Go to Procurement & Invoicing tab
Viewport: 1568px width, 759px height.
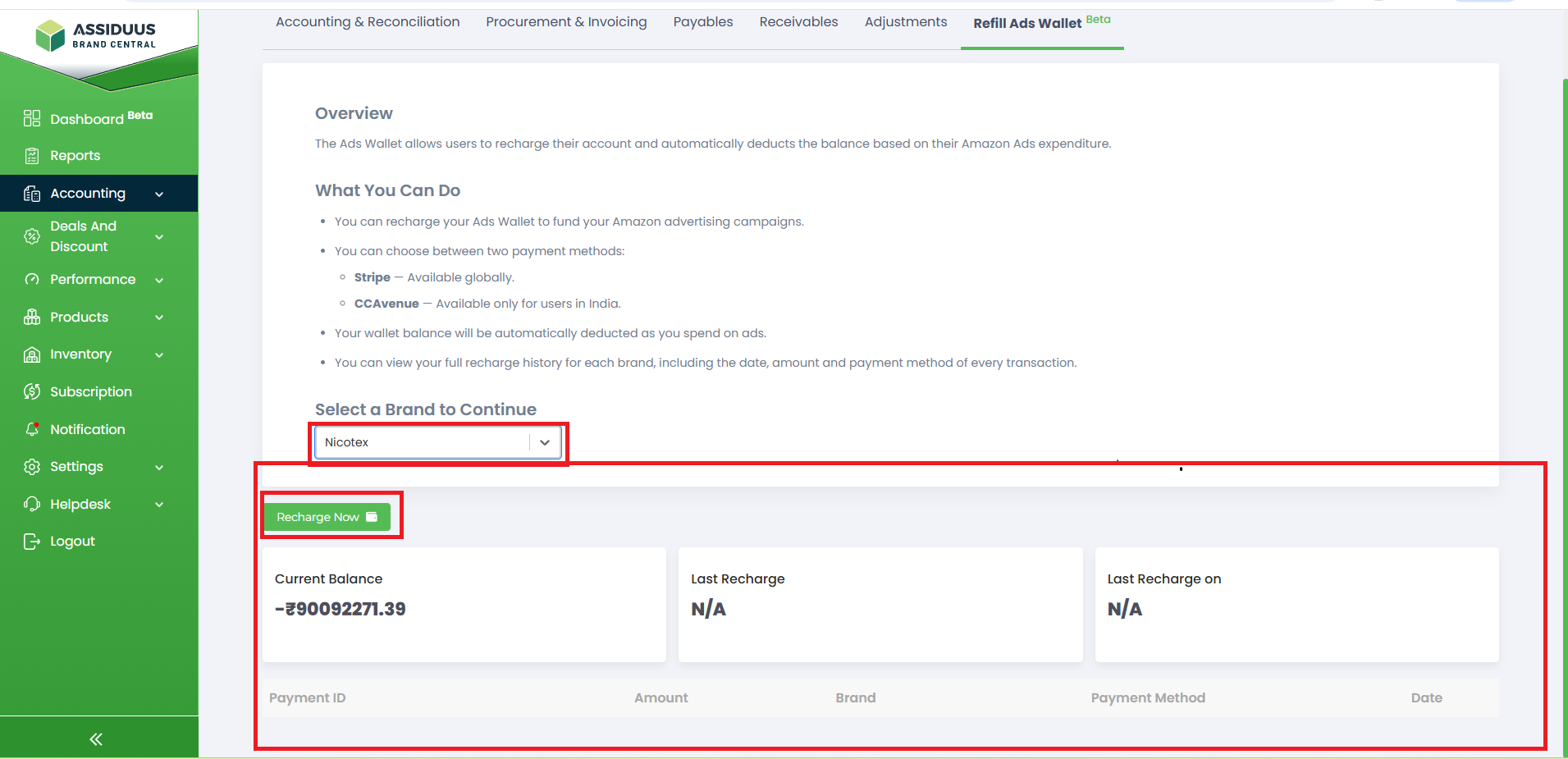(x=566, y=22)
